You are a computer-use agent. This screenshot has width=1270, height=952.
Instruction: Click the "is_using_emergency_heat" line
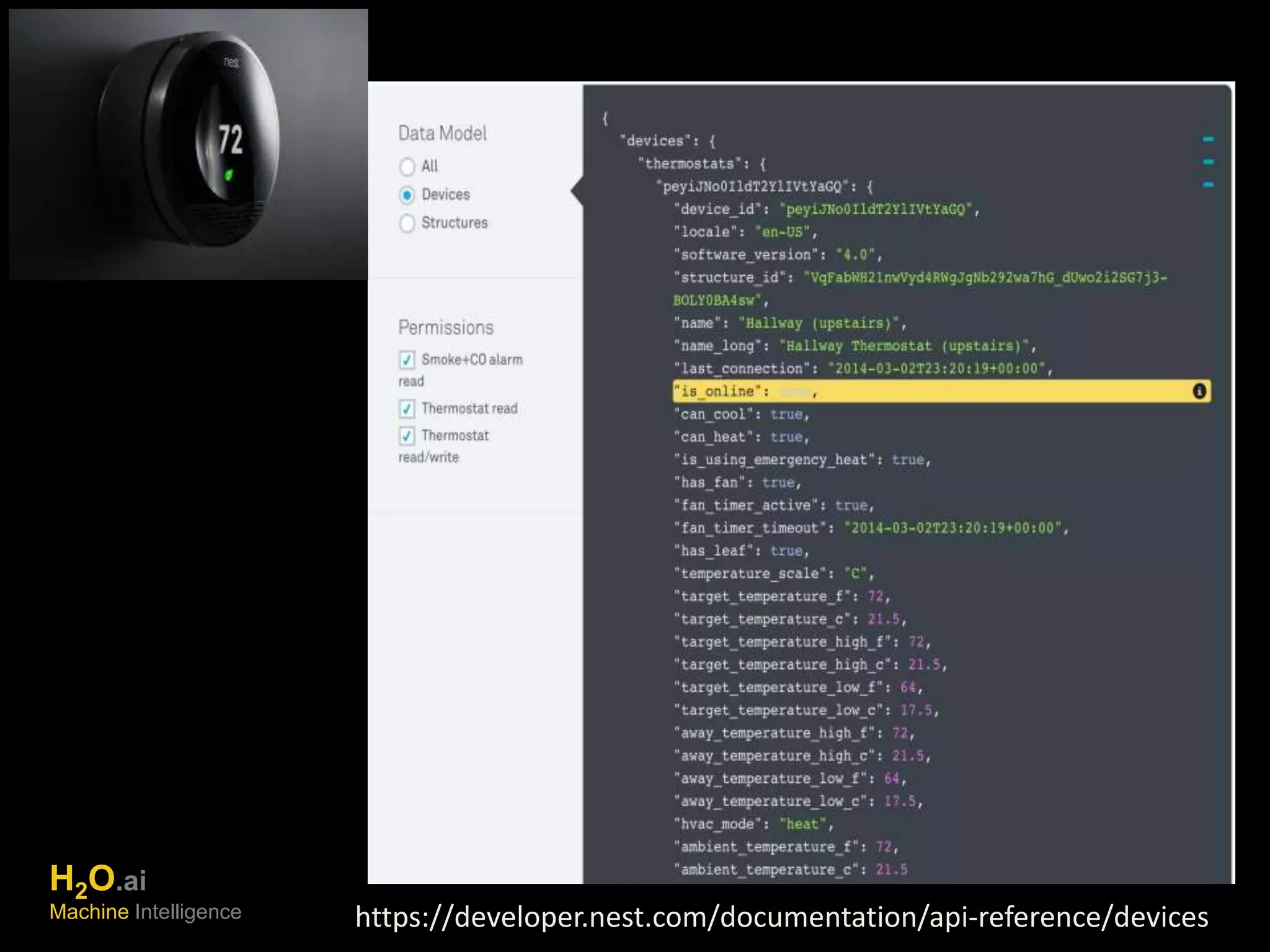802,460
